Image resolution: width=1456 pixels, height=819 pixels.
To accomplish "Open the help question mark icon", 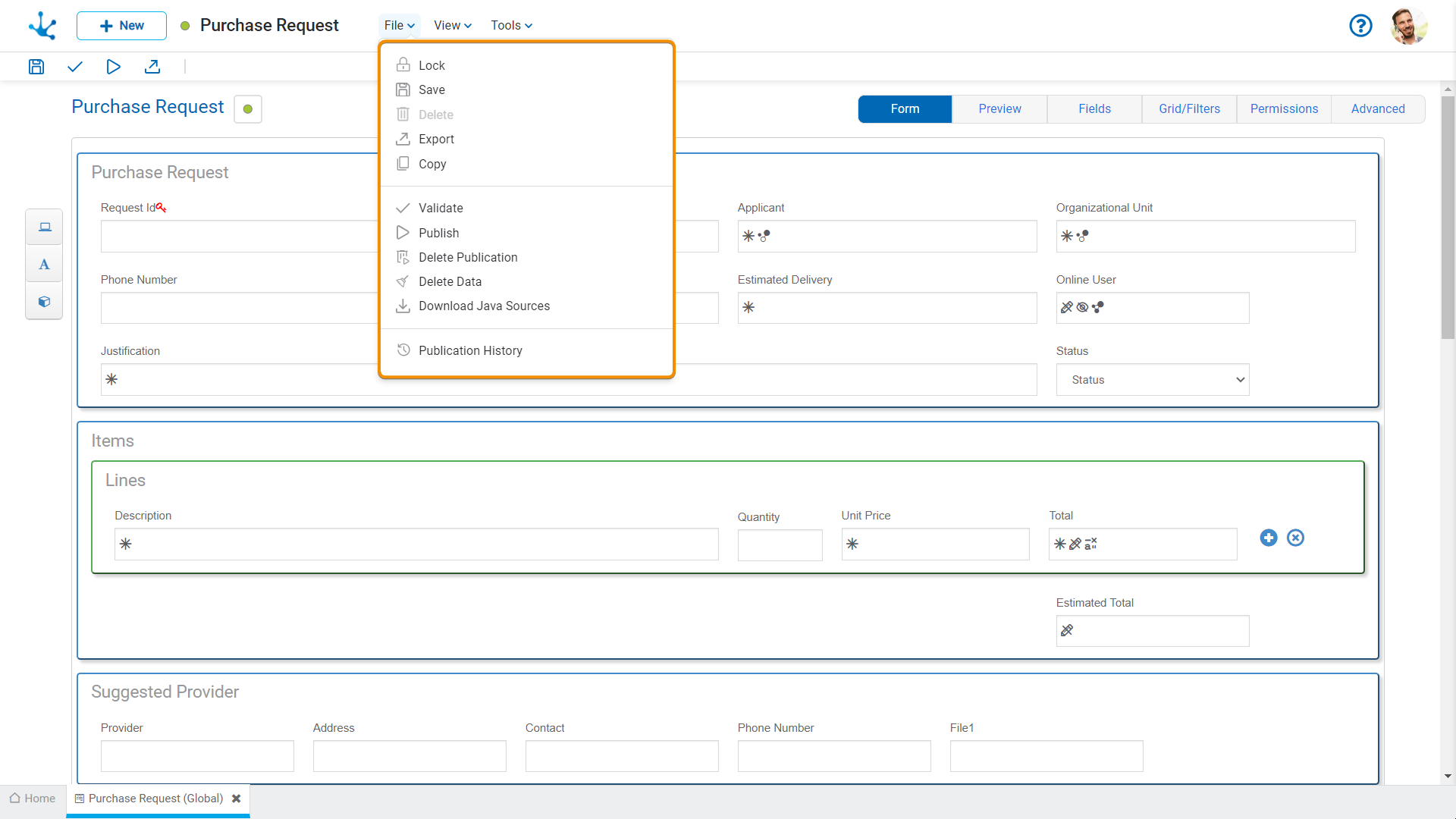I will pyautogui.click(x=1360, y=26).
